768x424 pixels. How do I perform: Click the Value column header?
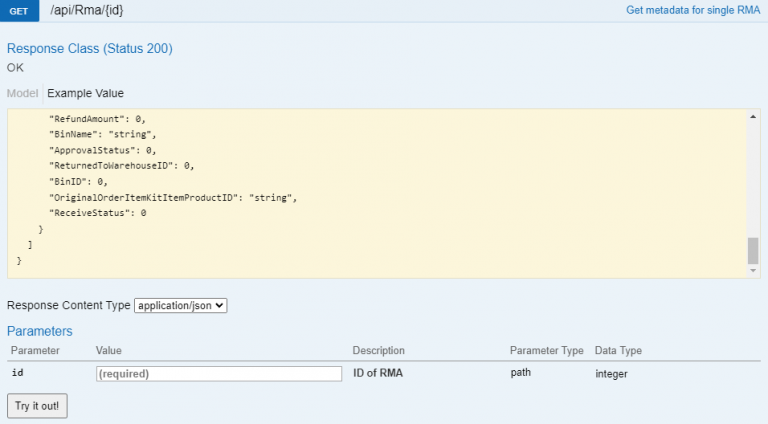(x=109, y=351)
